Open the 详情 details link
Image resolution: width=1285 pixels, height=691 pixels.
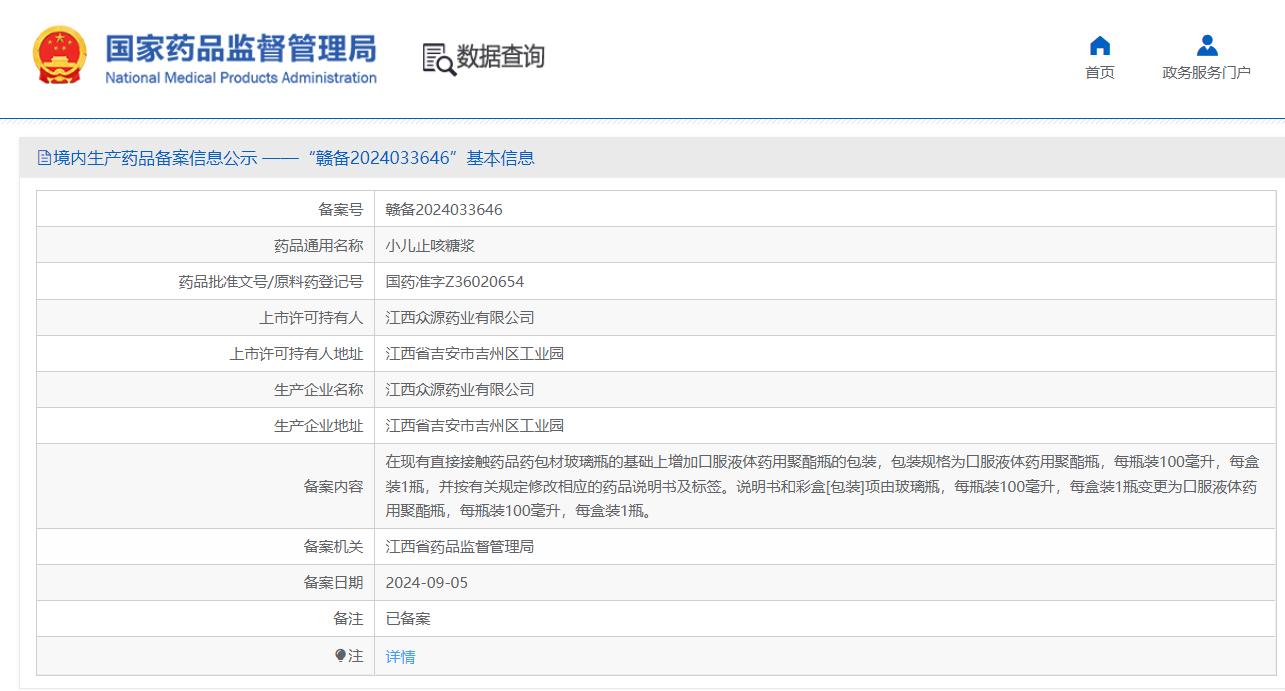[x=400, y=657]
